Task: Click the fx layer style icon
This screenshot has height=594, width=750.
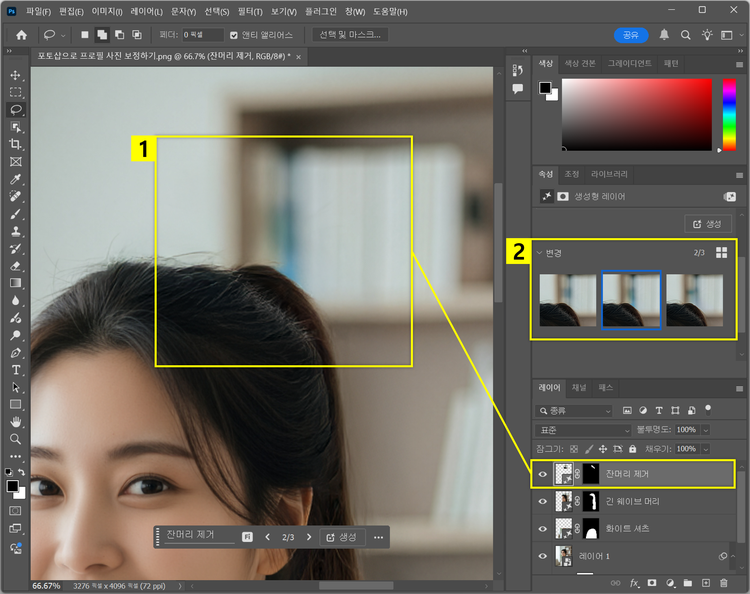Action: coord(634,582)
